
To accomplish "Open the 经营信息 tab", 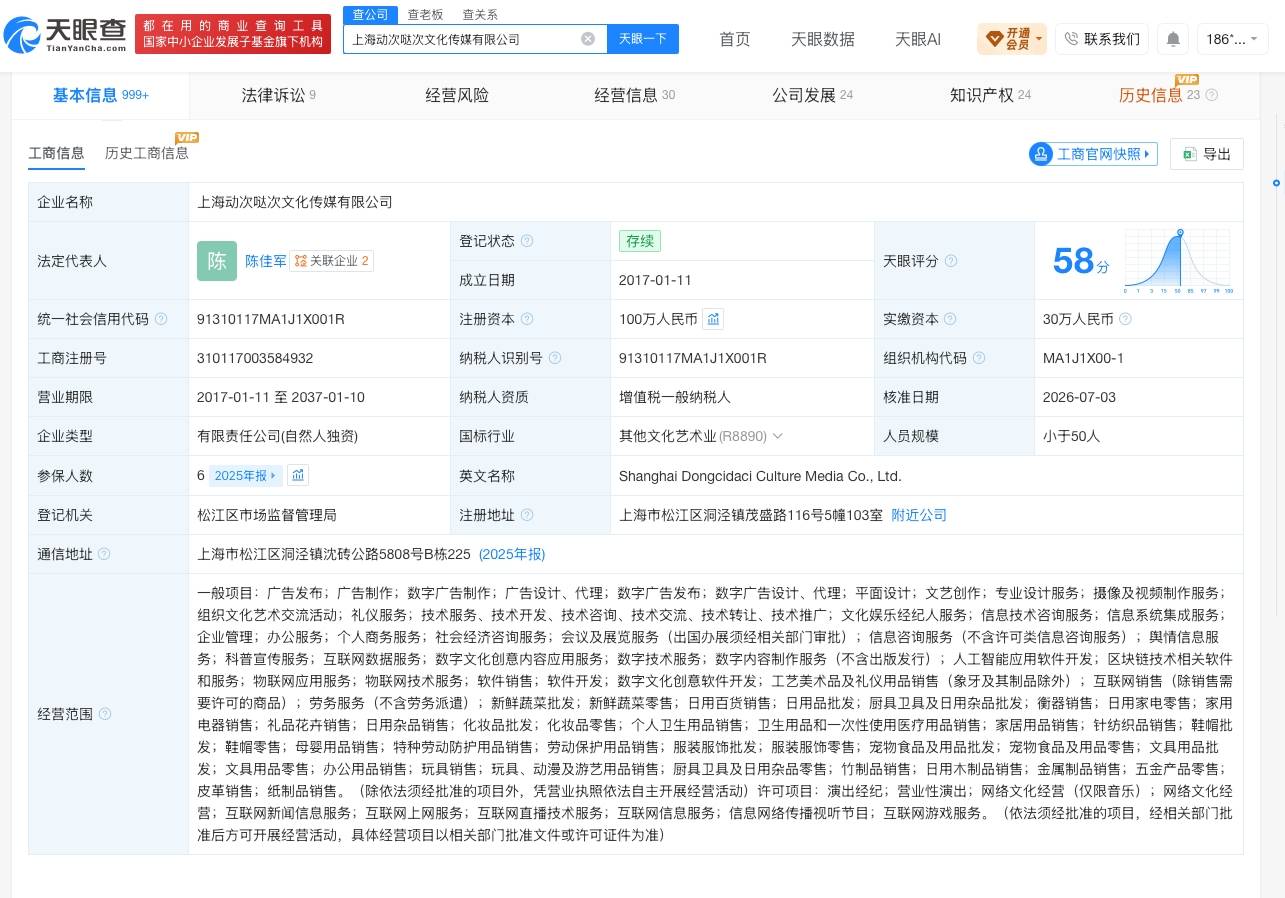I will pyautogui.click(x=634, y=95).
